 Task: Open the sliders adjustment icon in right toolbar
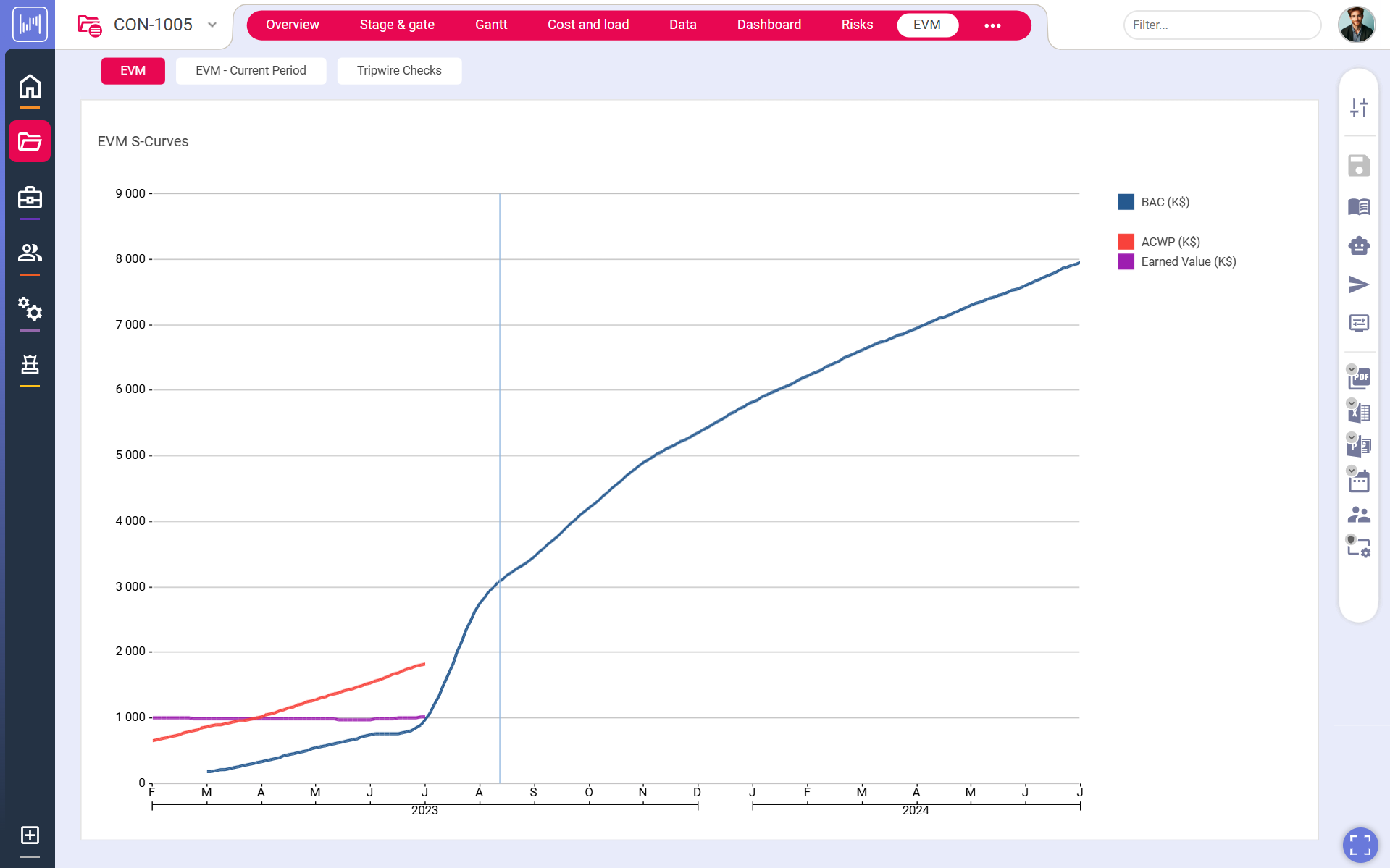coord(1359,108)
